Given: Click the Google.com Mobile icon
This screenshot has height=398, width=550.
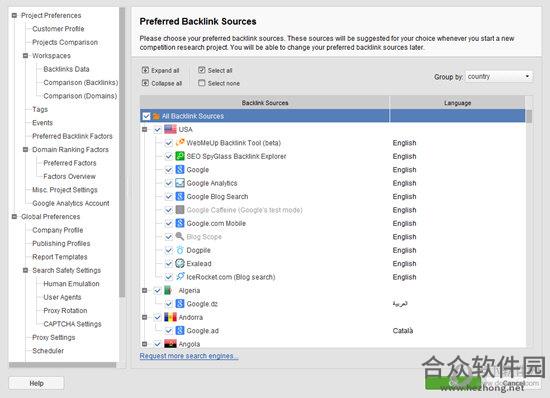Looking at the screenshot, I should coord(180,223).
